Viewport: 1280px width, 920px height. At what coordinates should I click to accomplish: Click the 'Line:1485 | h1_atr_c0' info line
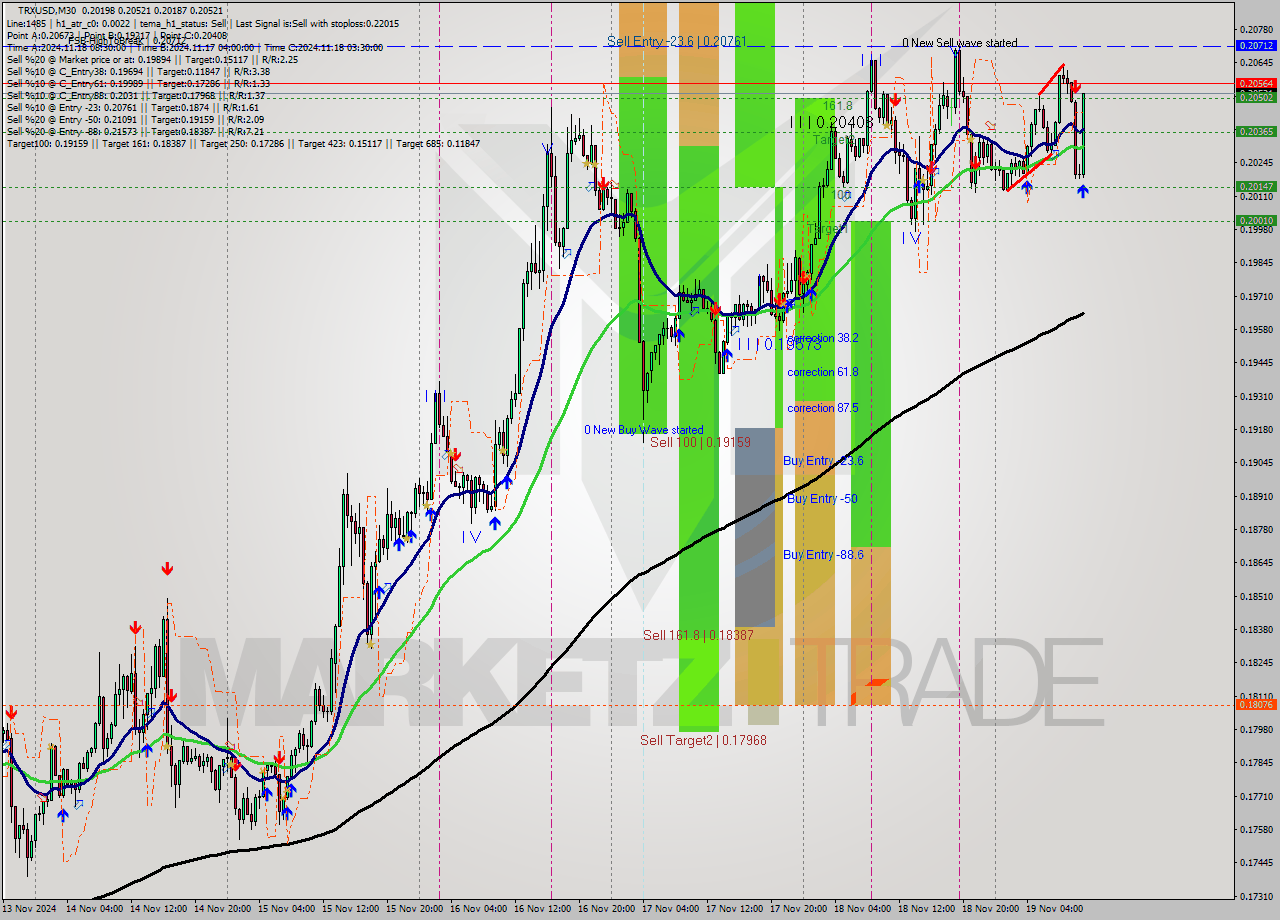point(202,23)
